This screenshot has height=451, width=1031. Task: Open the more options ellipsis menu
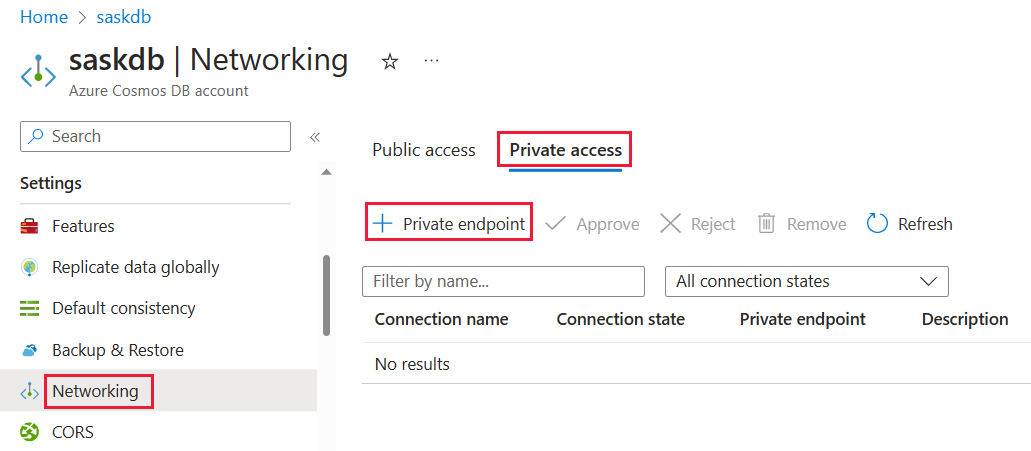(x=431, y=61)
